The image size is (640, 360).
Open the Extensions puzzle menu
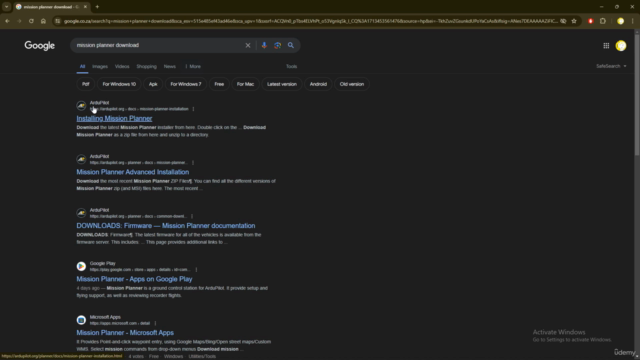(603, 21)
